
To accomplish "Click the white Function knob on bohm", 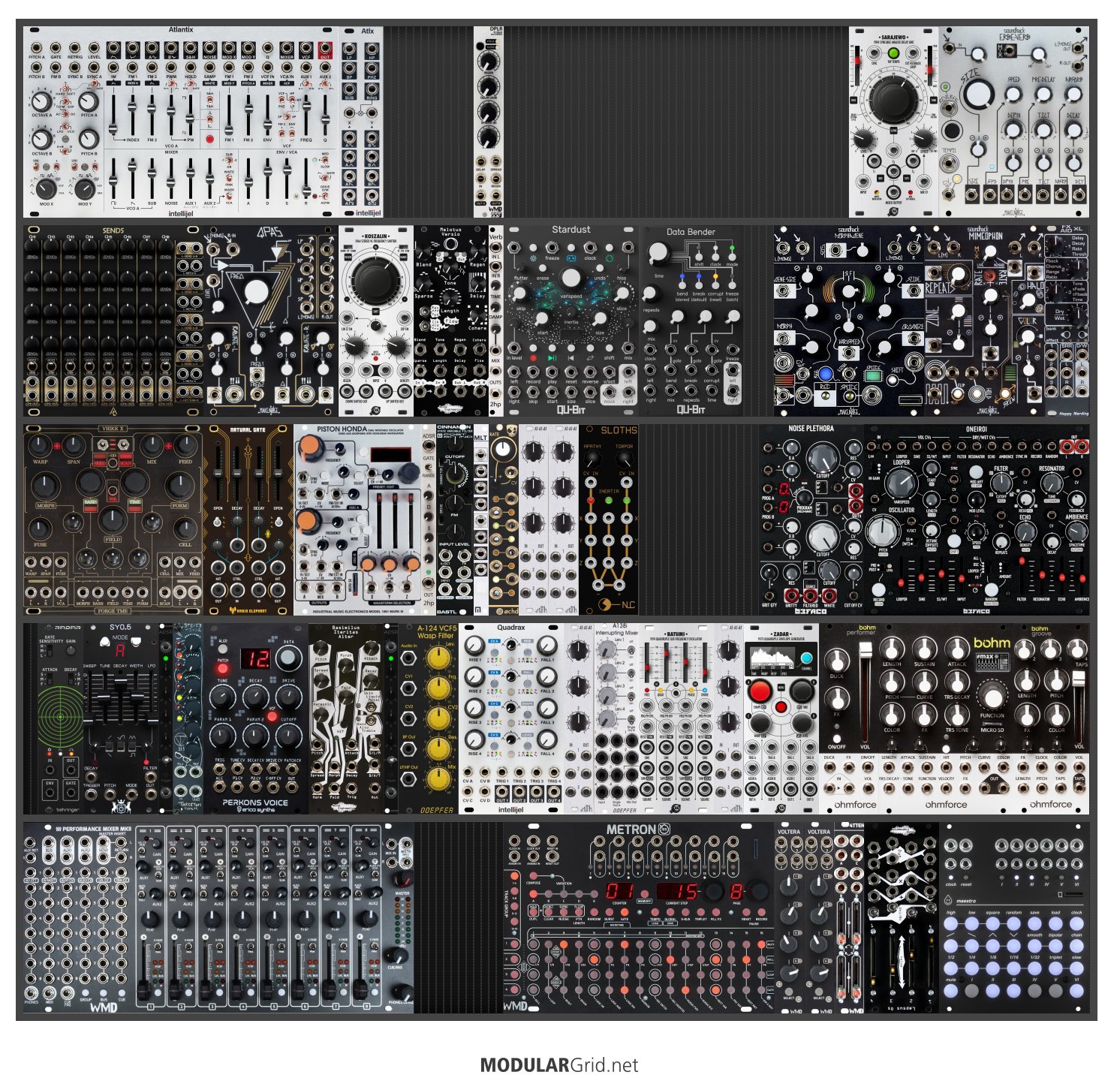I will click(x=992, y=697).
